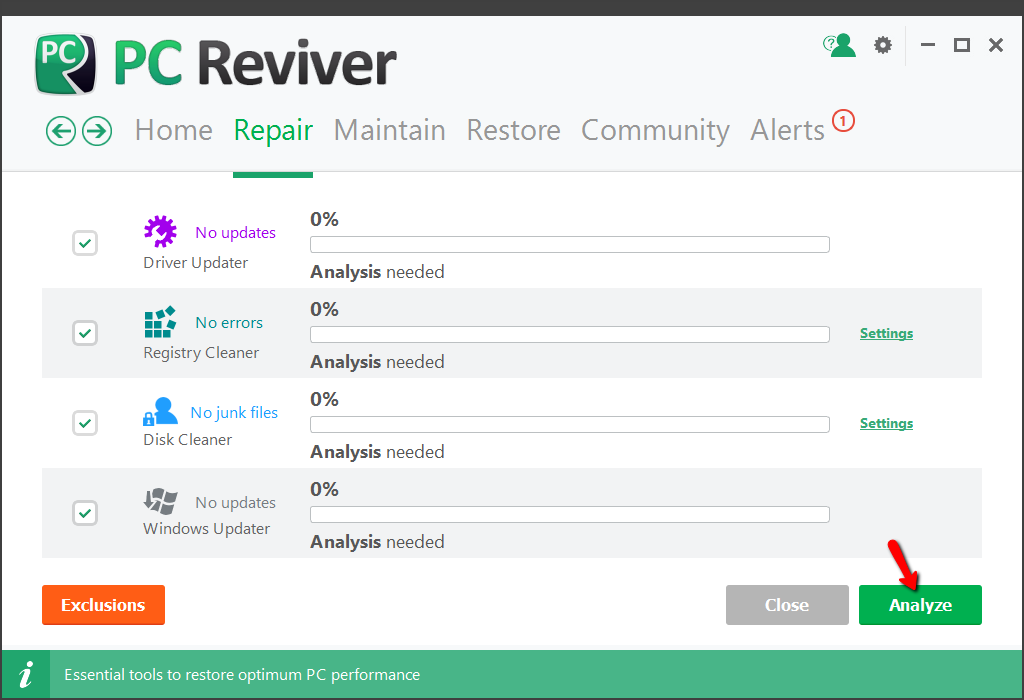Open the user account help icon
1024x700 pixels.
click(x=840, y=45)
